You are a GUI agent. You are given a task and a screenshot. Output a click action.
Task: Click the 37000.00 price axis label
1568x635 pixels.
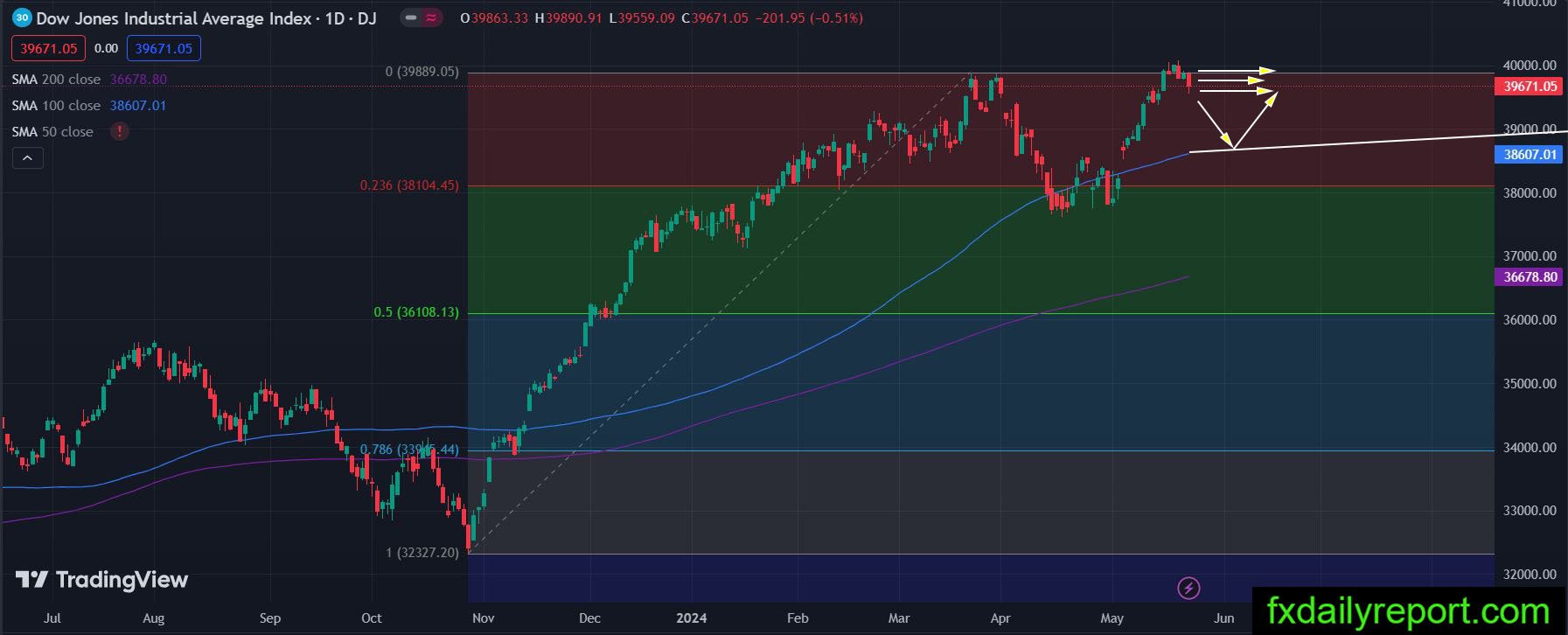tap(1530, 256)
